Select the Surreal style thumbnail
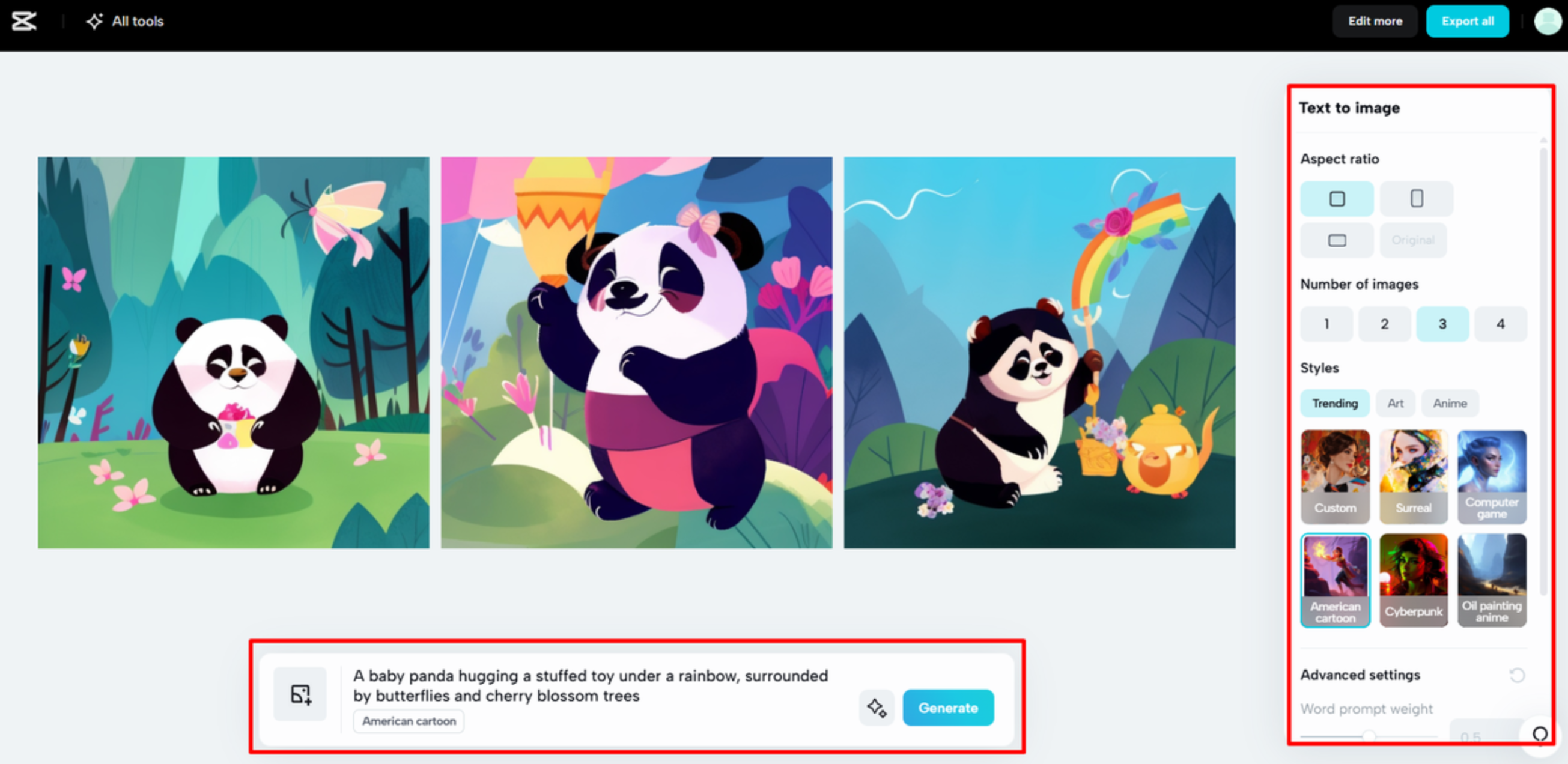1568x764 pixels. click(1414, 476)
